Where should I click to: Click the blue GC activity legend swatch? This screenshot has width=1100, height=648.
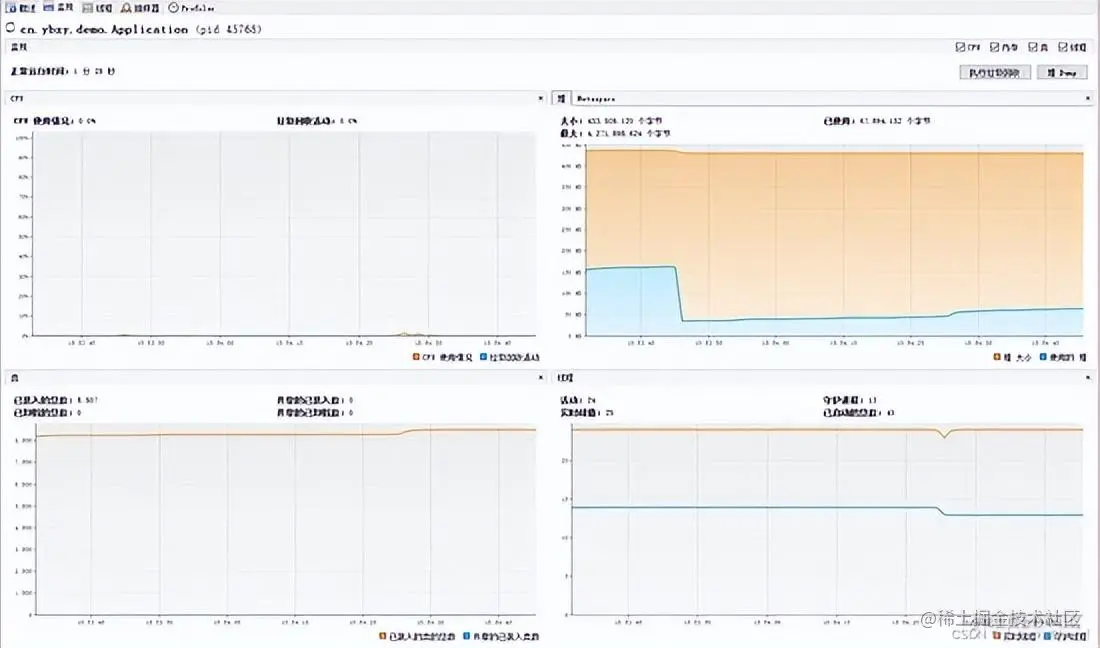tap(484, 357)
